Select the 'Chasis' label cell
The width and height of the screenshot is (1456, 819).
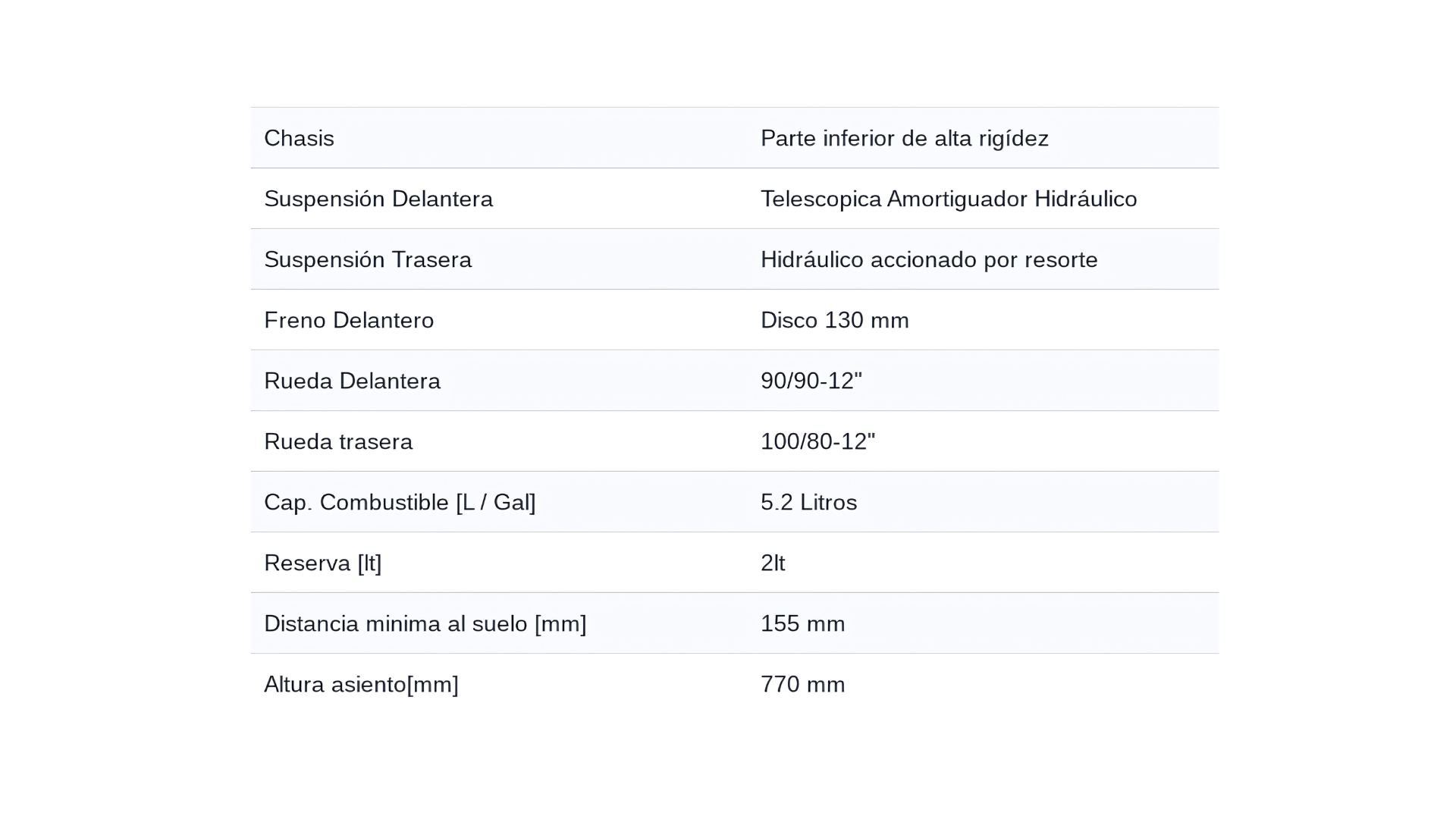click(x=299, y=138)
